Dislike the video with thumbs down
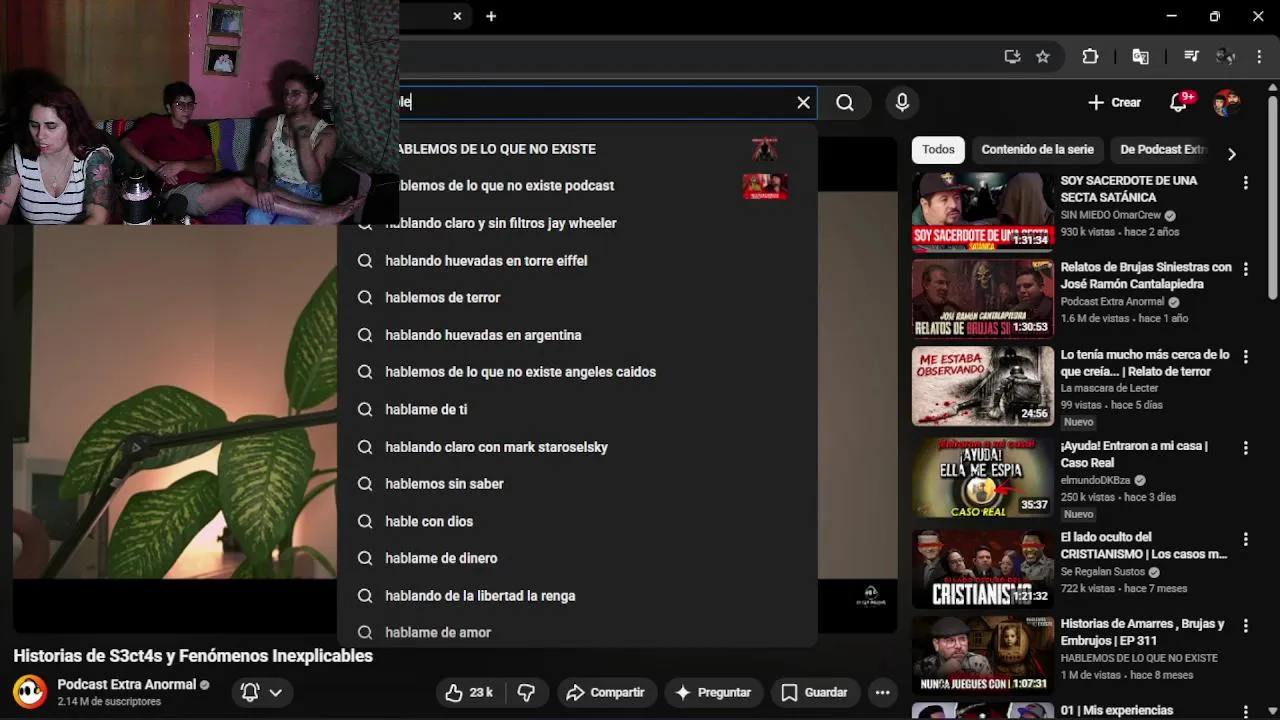1280x720 pixels. [526, 692]
